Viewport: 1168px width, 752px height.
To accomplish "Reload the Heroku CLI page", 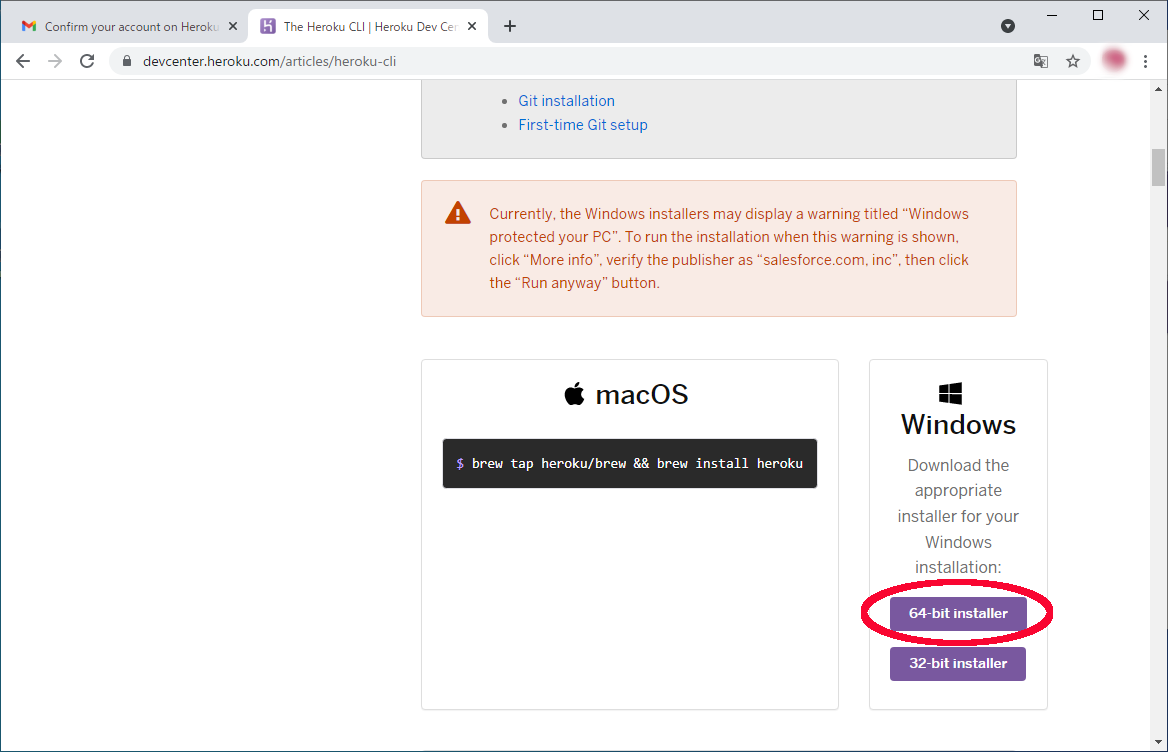I will click(87, 61).
